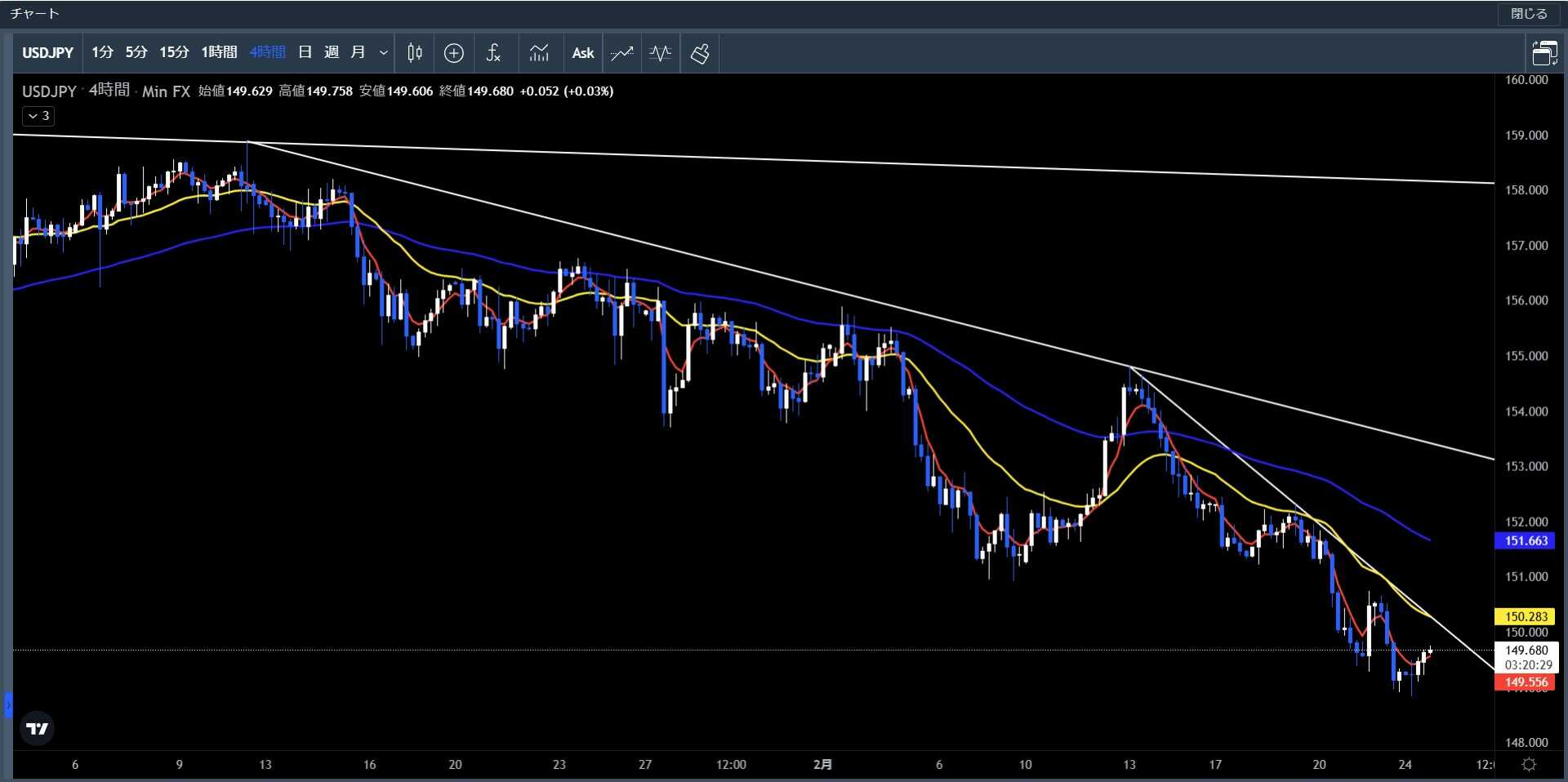Screen dimensions: 1568x782
Task: Click the USDJPY chart legend title
Action: pyautogui.click(x=49, y=91)
